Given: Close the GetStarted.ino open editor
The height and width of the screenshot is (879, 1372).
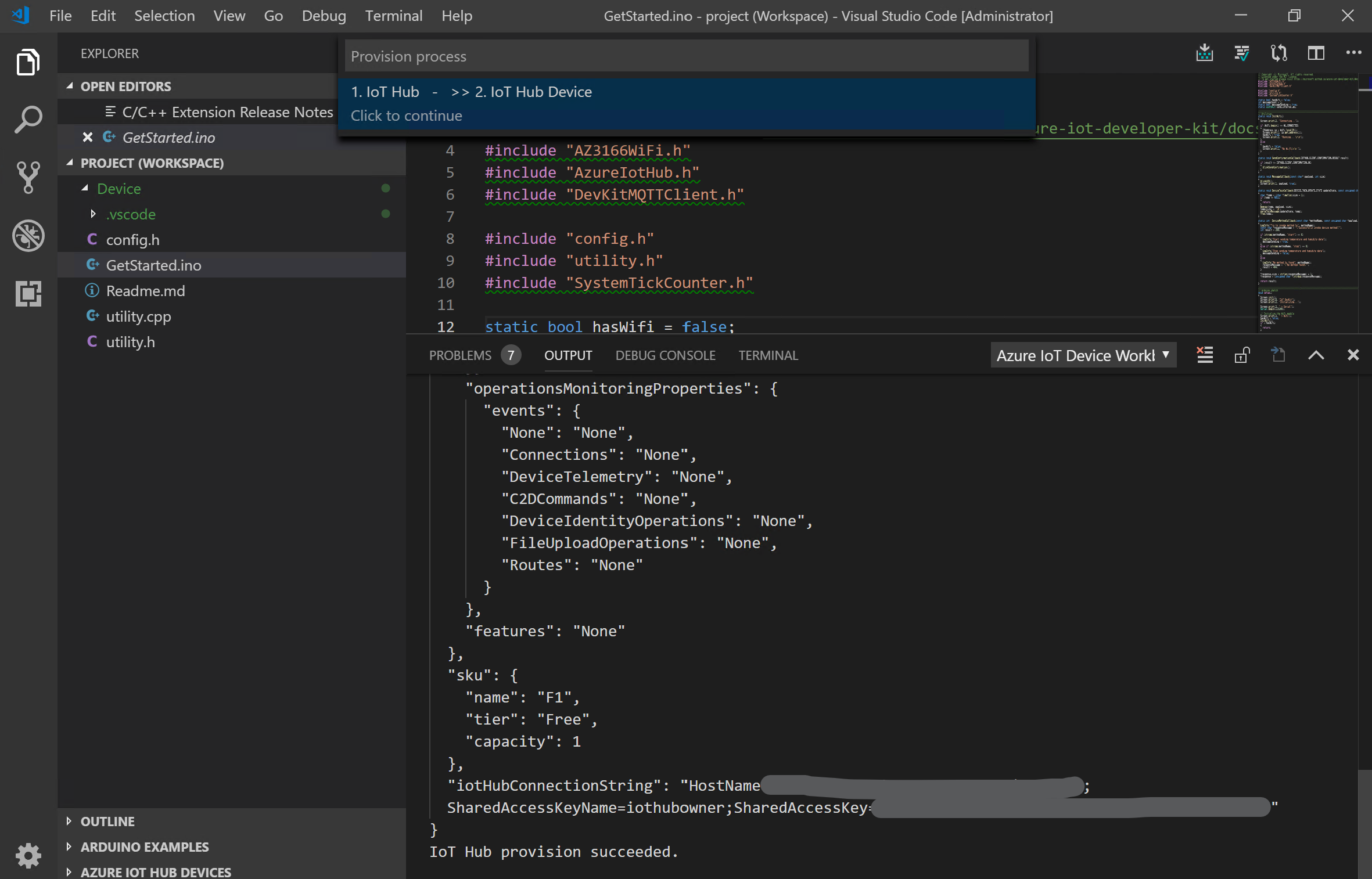Looking at the screenshot, I should coord(88,138).
